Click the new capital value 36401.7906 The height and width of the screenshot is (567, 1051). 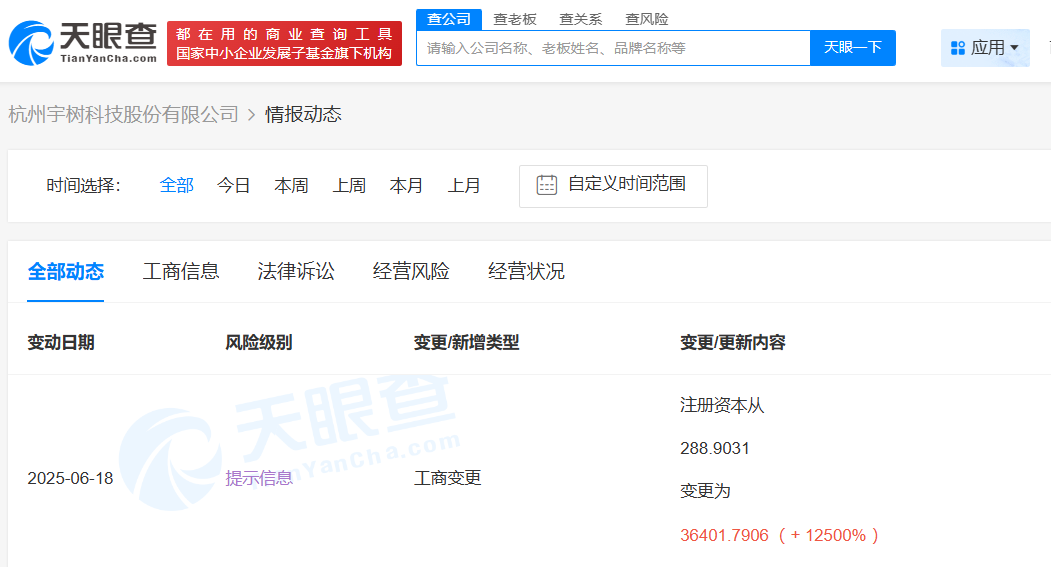725,536
